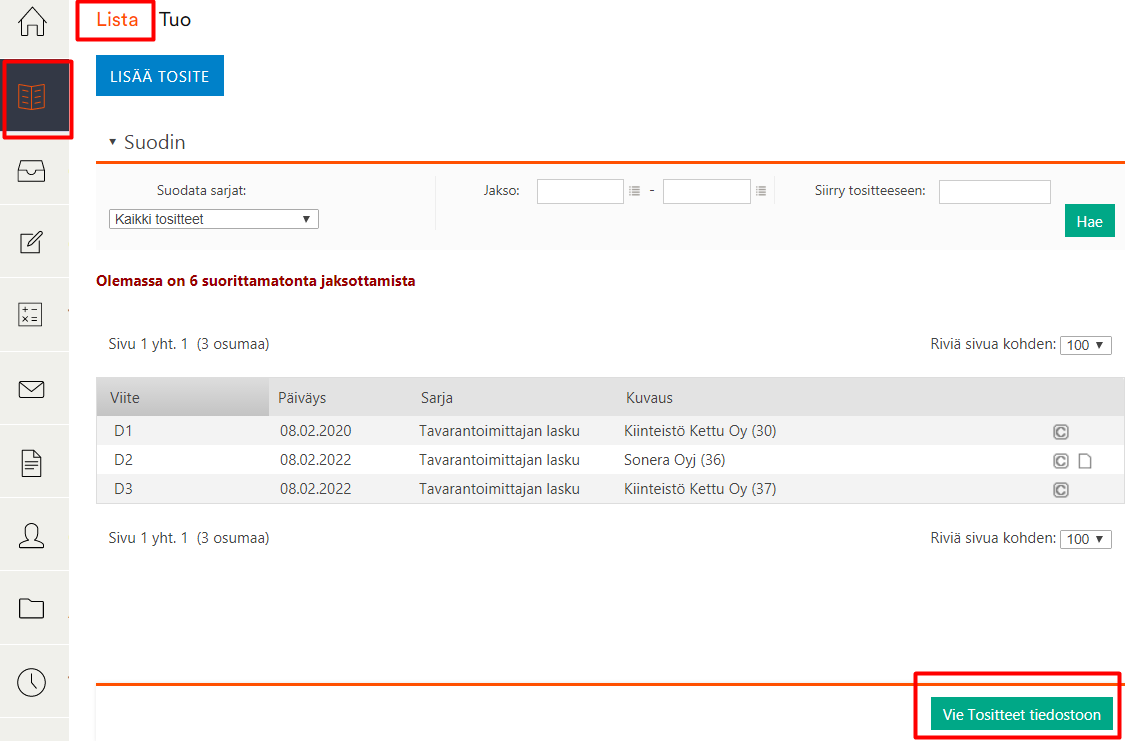The image size is (1125, 741).
Task: Collapse the Suodin filter section
Action: [113, 142]
